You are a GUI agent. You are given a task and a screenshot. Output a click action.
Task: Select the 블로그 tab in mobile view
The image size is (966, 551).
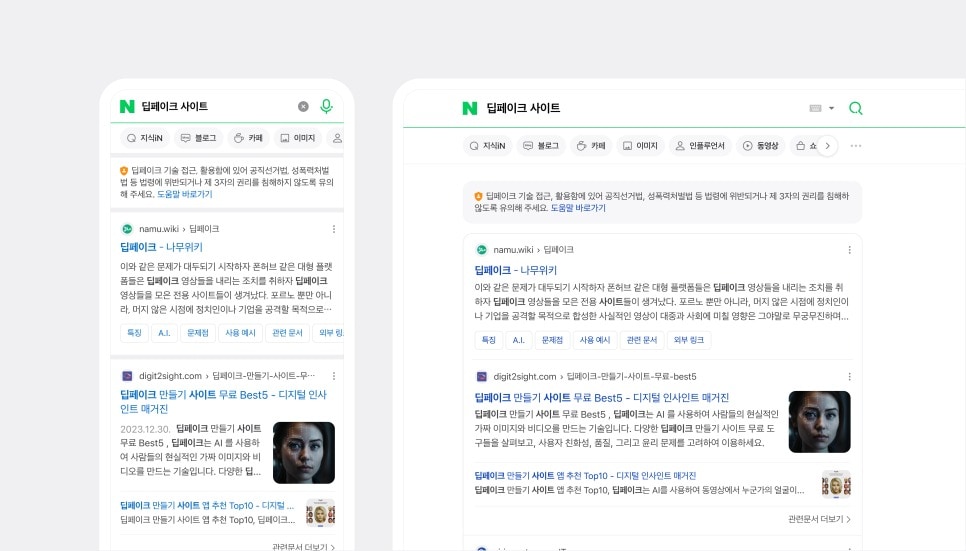pyautogui.click(x=198, y=138)
